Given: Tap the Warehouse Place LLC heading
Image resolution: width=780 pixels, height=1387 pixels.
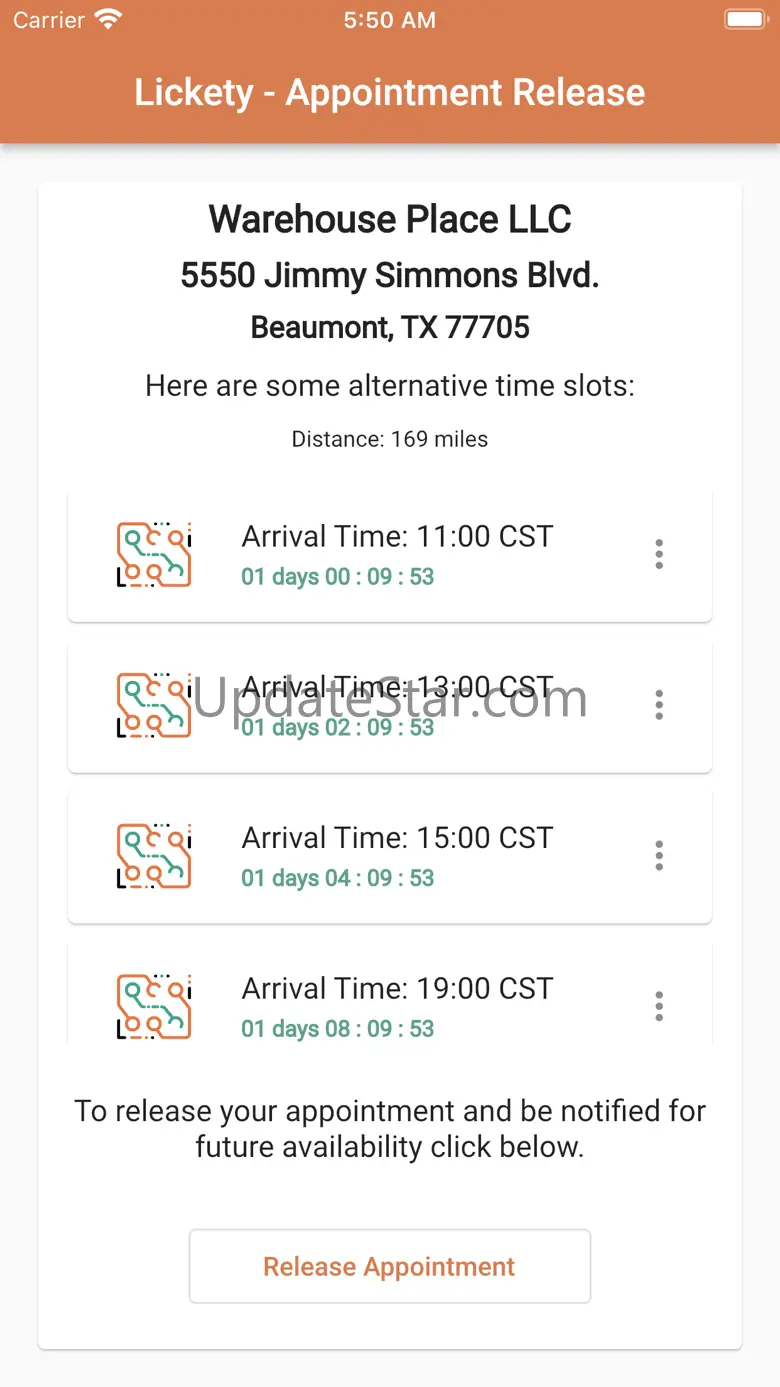Looking at the screenshot, I should coord(390,219).
